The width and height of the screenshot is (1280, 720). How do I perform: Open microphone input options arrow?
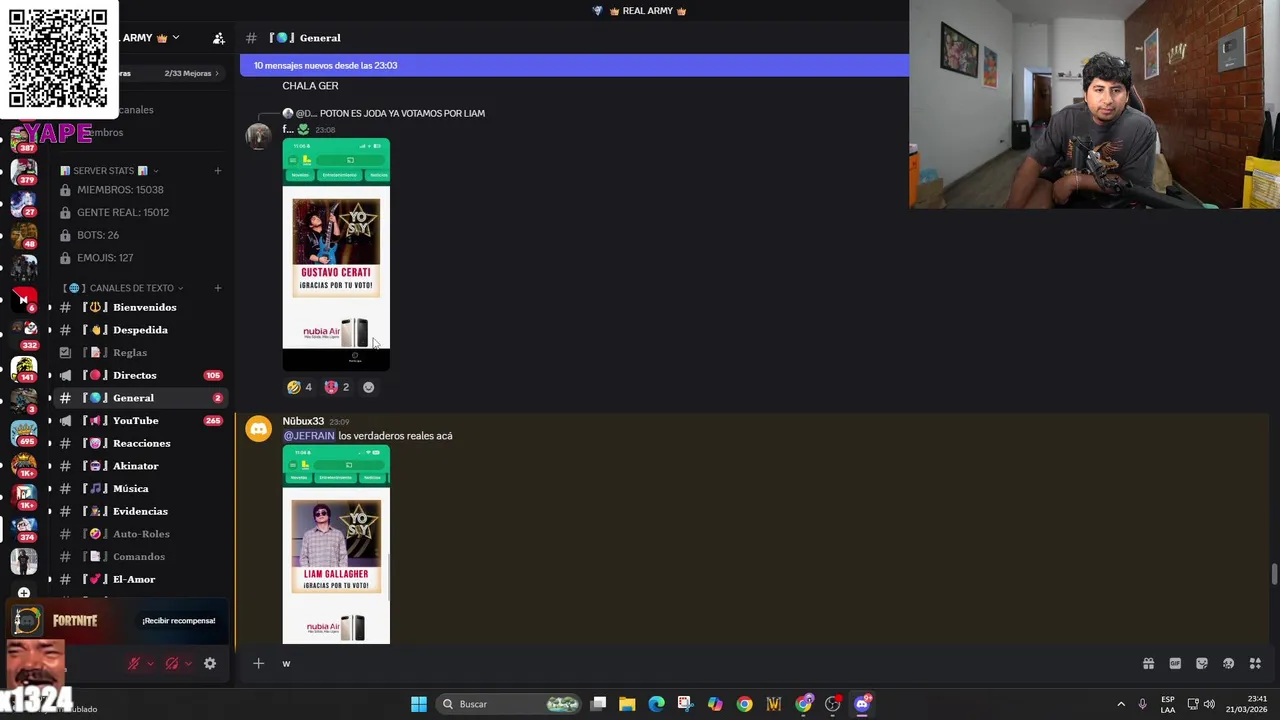coord(150,663)
